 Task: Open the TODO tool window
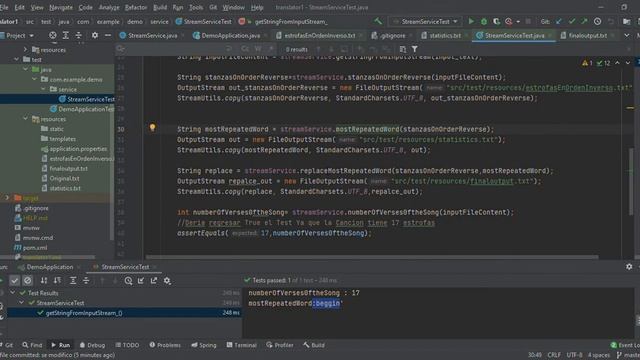click(127, 345)
